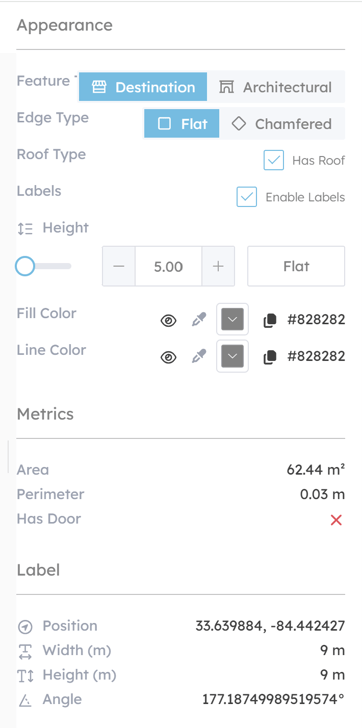Screen dimensions: 362x728
Task: Increase height with the plus stepper
Action: pos(218,266)
